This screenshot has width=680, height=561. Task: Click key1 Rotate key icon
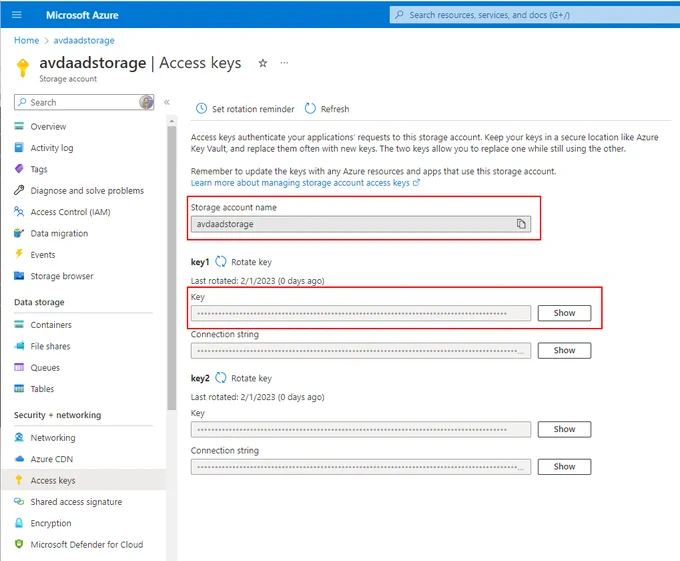point(221,261)
